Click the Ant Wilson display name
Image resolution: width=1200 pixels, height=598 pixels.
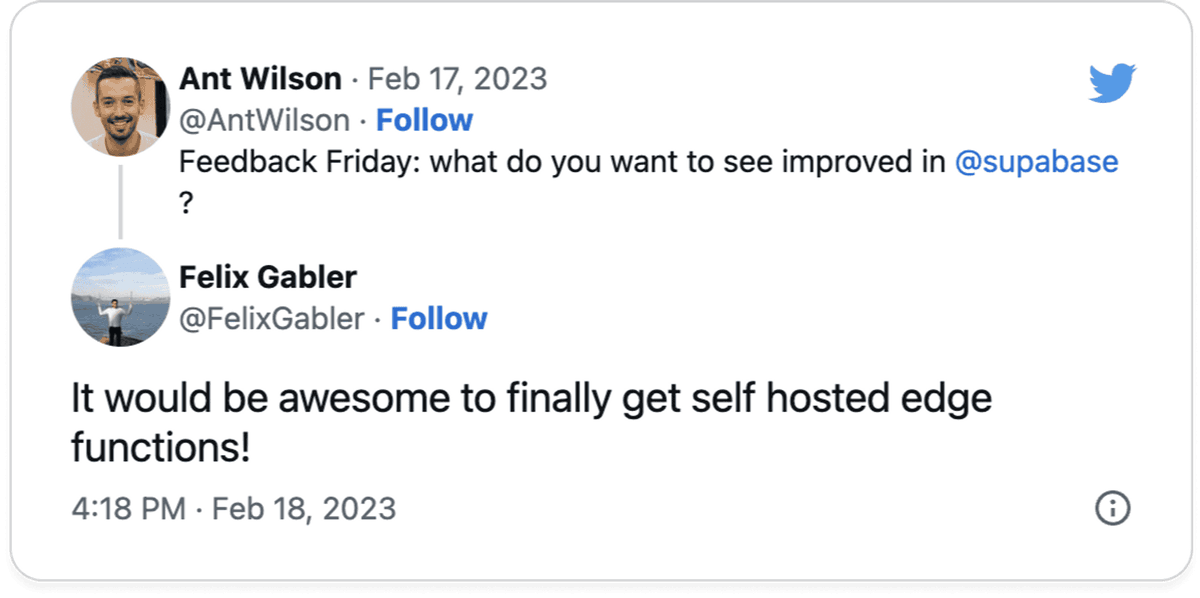tap(260, 78)
